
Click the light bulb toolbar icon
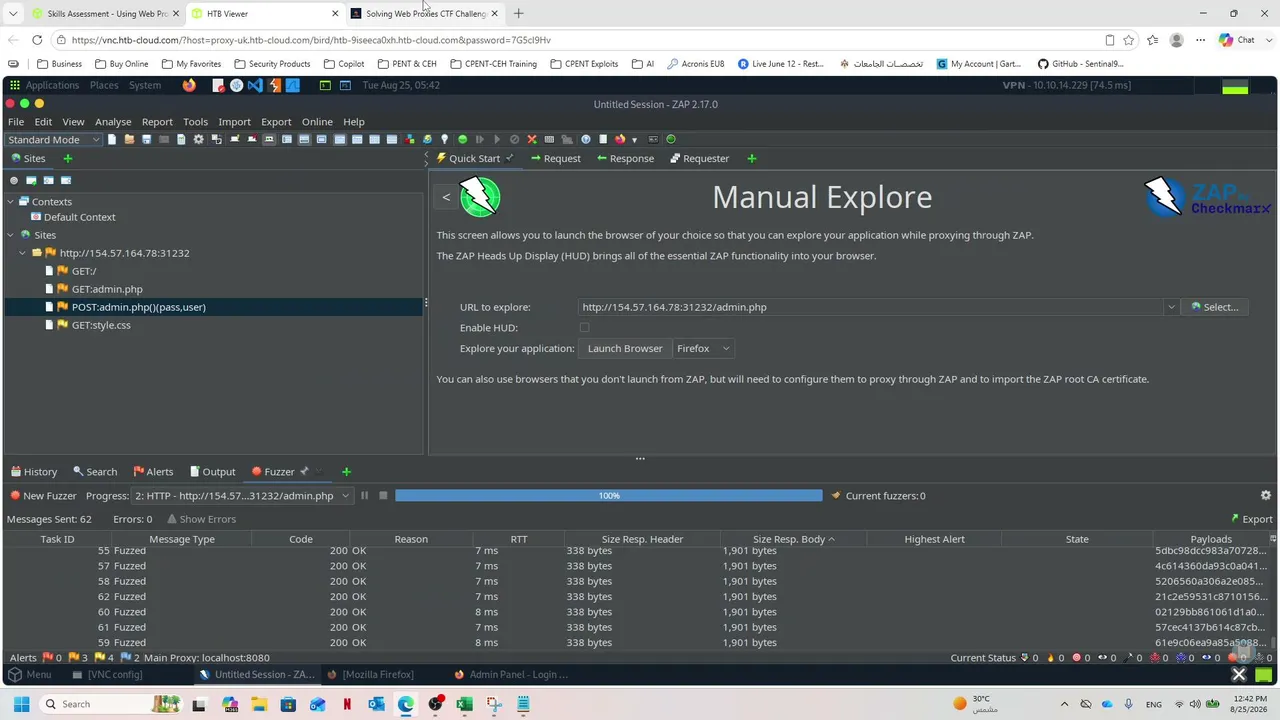point(445,140)
